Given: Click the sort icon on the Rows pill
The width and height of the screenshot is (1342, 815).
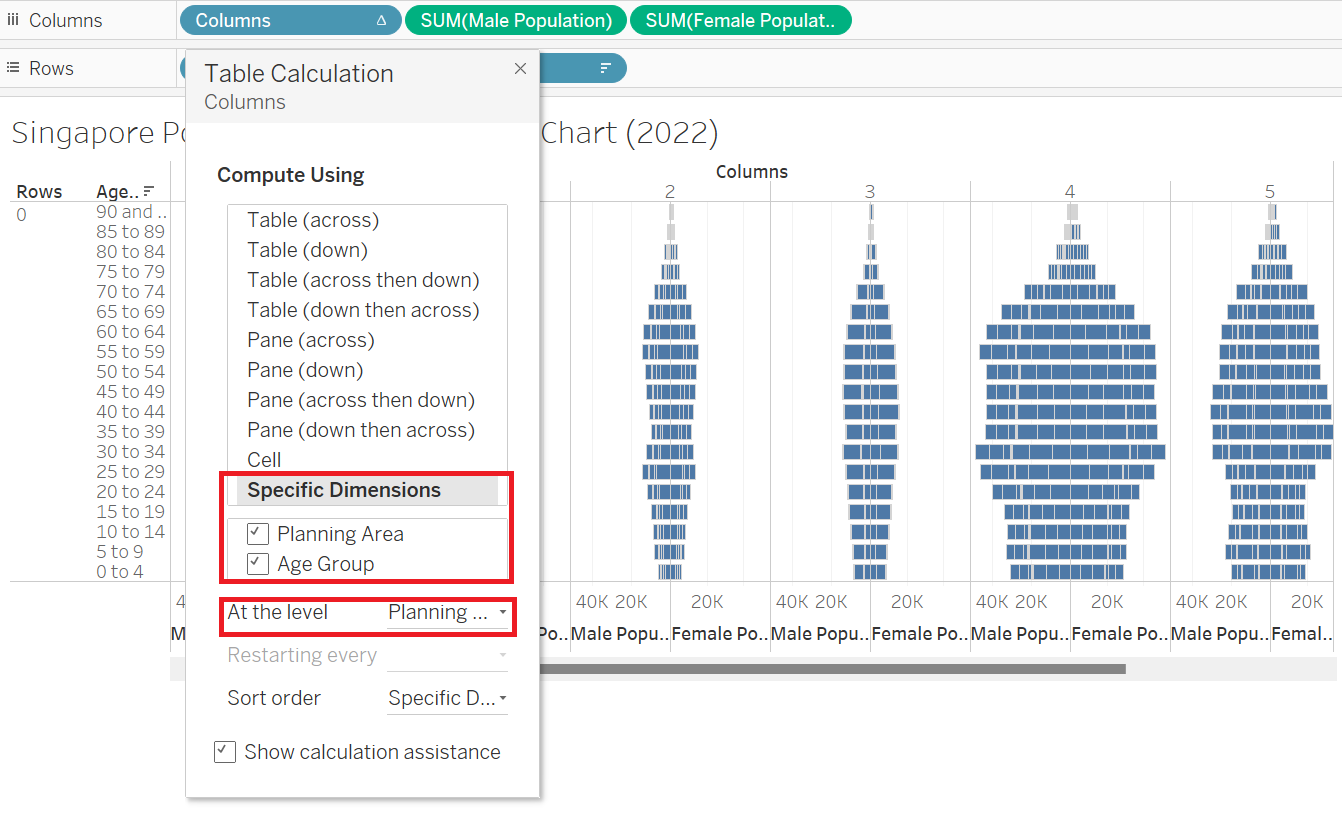Looking at the screenshot, I should click(x=605, y=69).
